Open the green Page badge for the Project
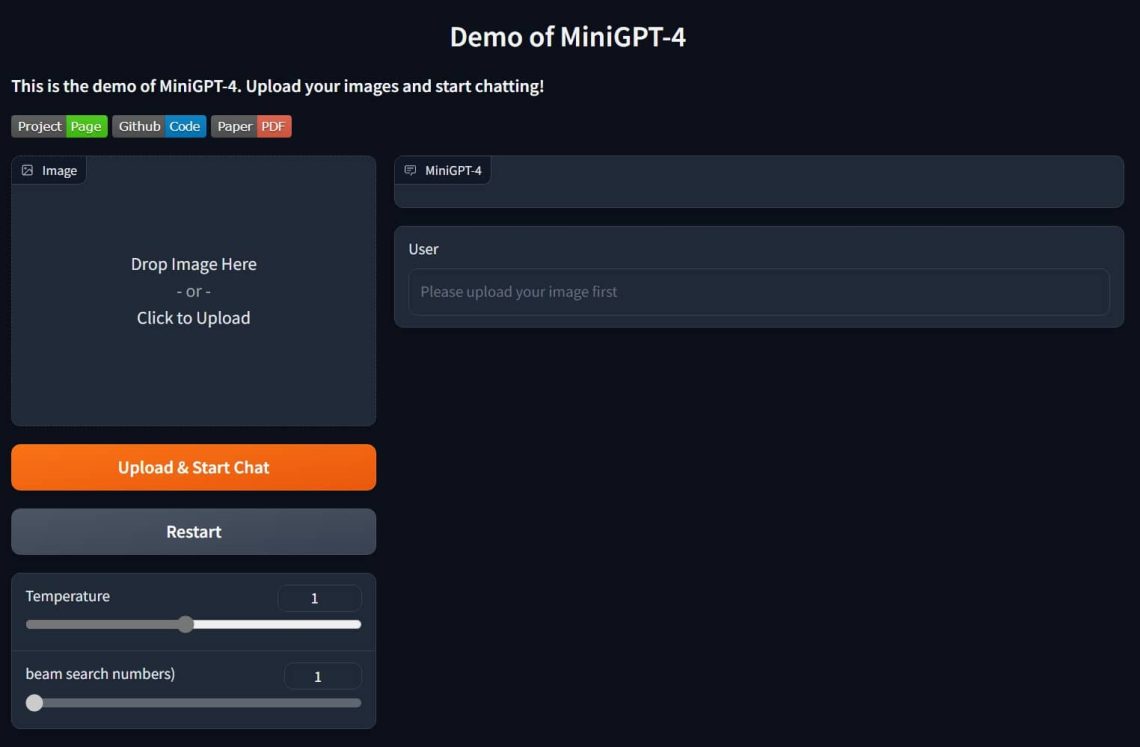The image size is (1140, 747). 85,126
